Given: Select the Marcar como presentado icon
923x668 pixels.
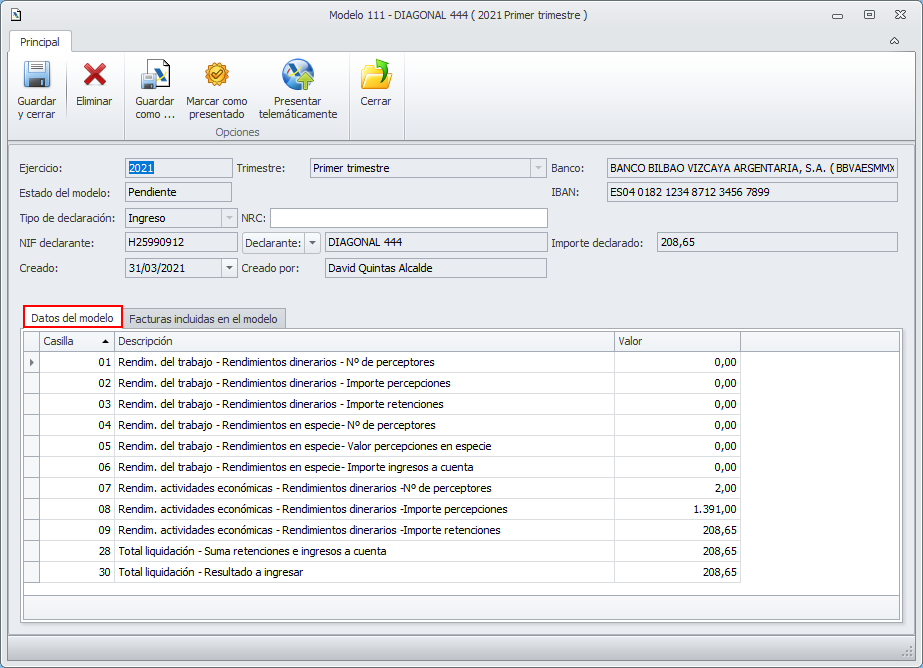Looking at the screenshot, I should pos(217,77).
